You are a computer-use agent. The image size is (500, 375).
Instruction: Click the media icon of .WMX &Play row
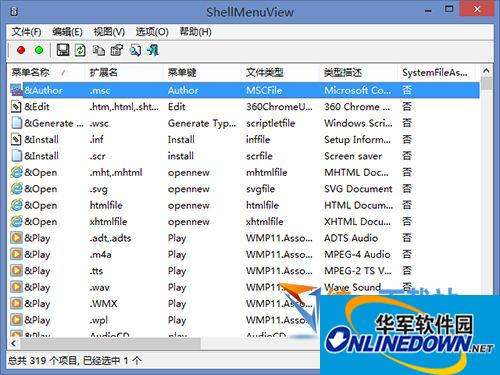(16, 303)
